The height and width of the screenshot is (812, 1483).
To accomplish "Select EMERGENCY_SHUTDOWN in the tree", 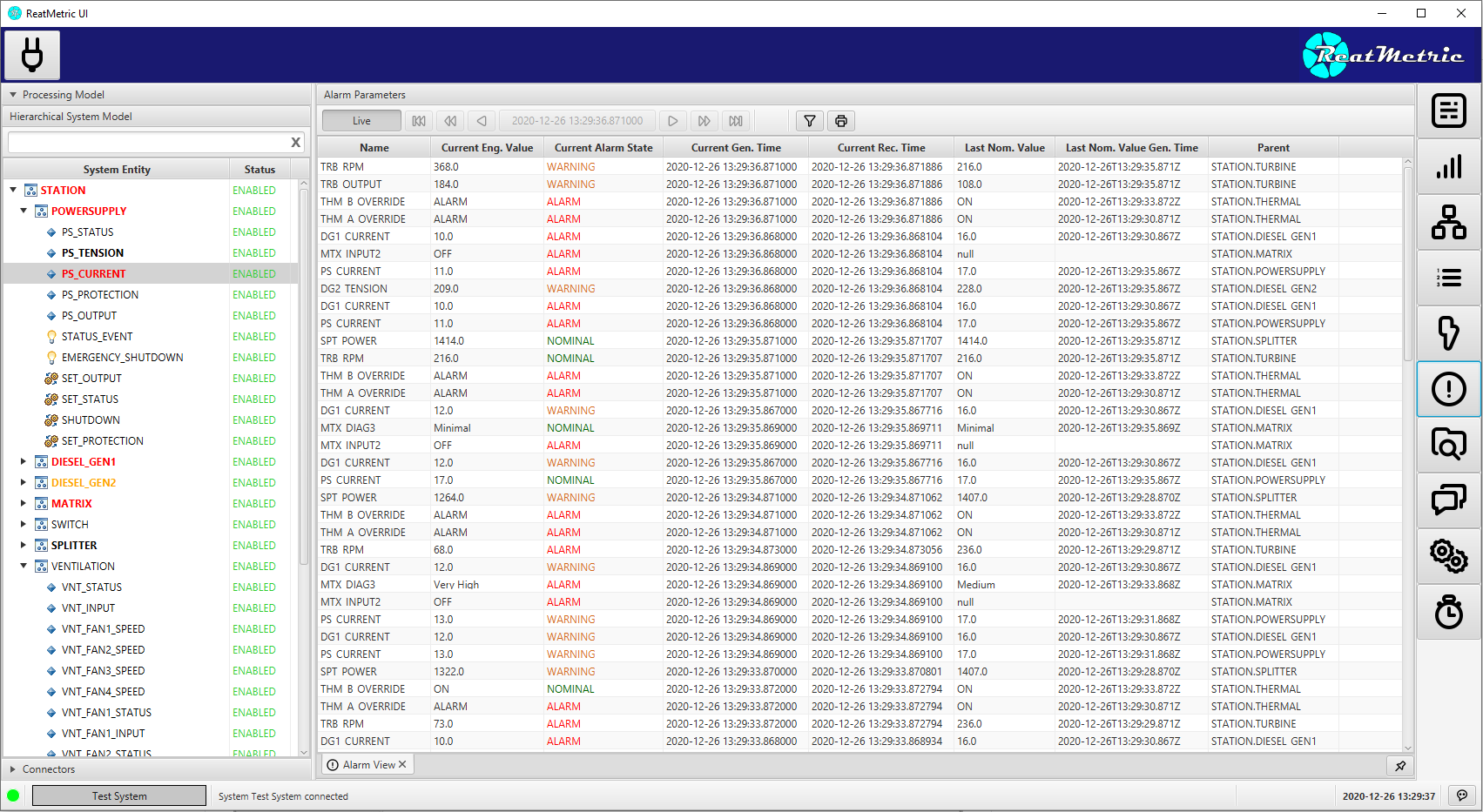I will [122, 357].
